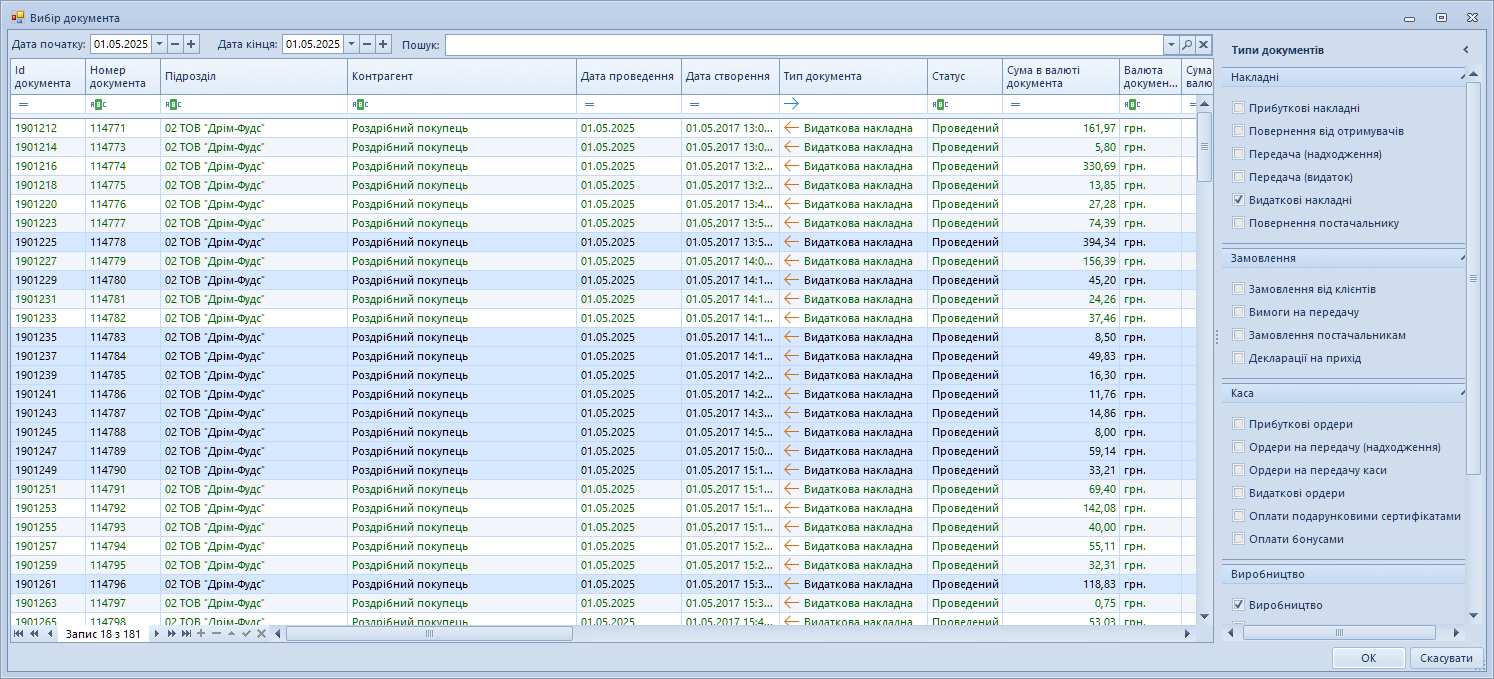Enable the Прибуткові накладні checkbox
Image resolution: width=1494 pixels, height=679 pixels.
pyautogui.click(x=1239, y=108)
